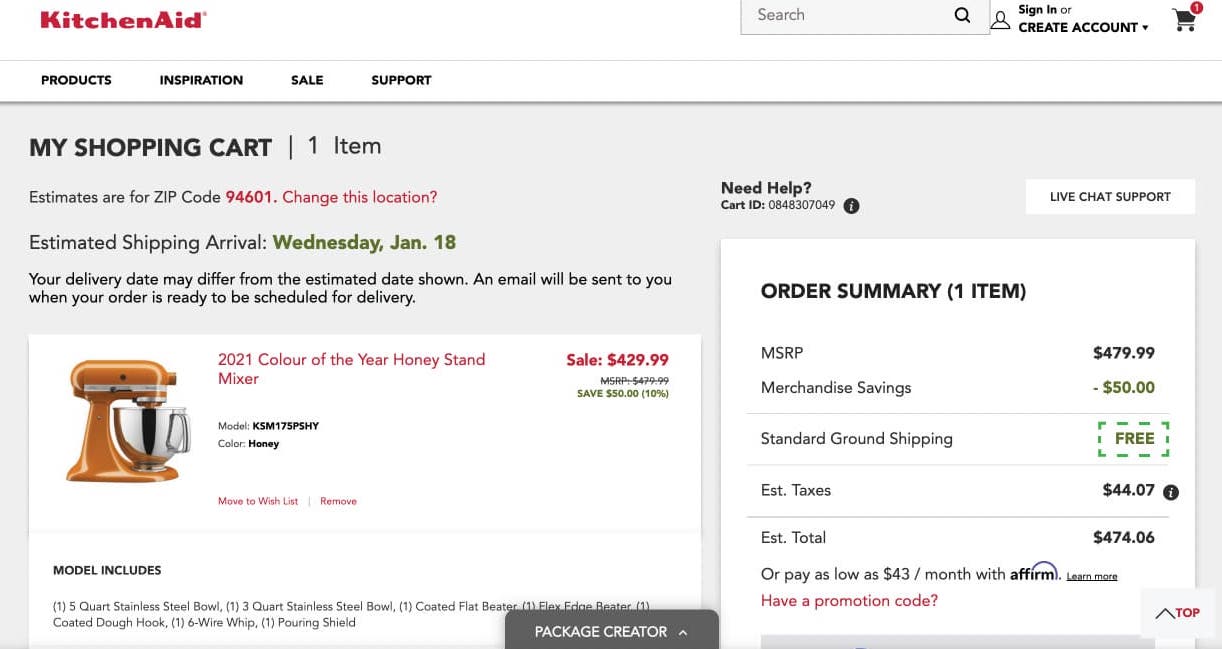Click the Affirm logo
This screenshot has height=649, width=1222.
[1033, 572]
